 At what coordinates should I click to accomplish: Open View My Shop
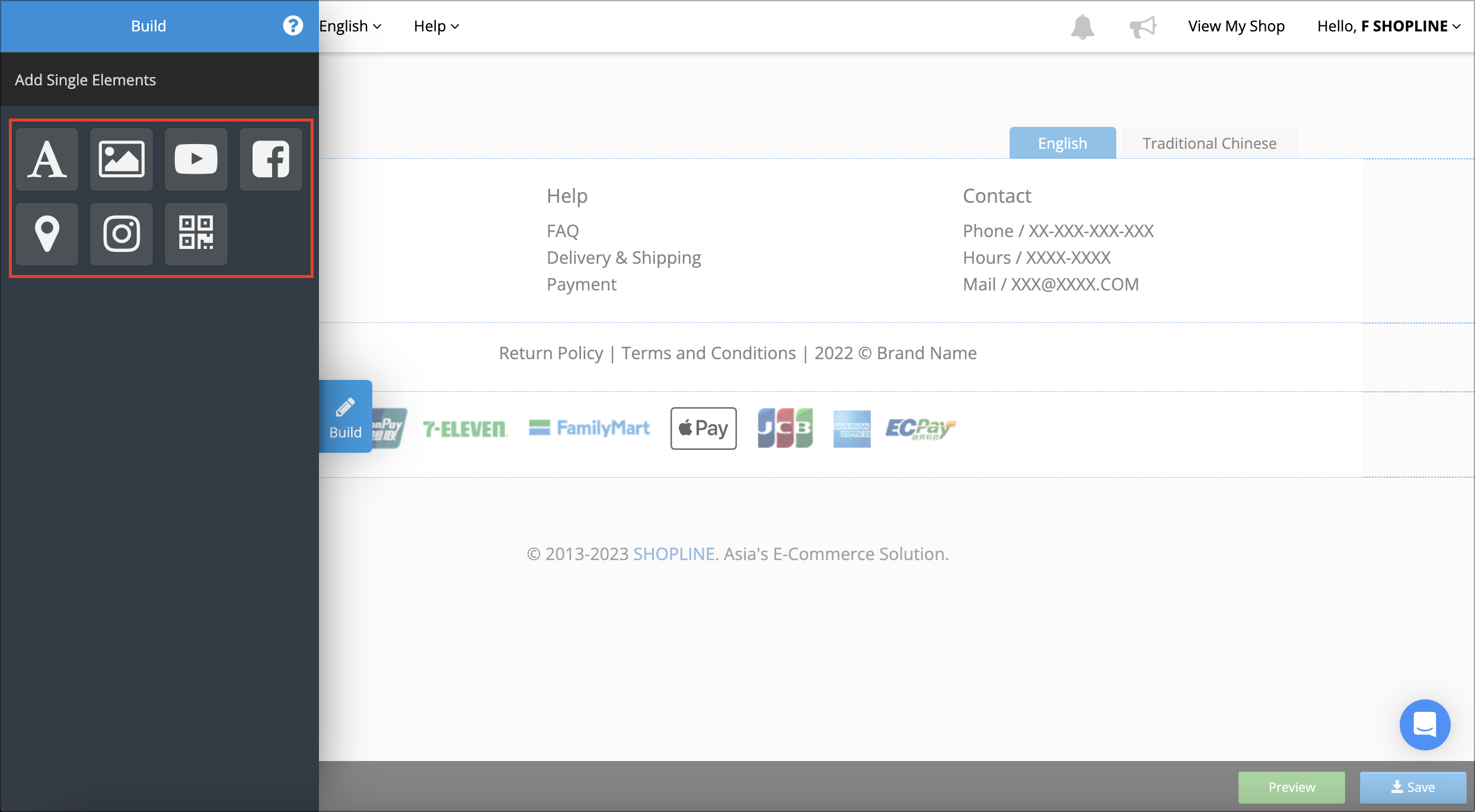[x=1237, y=26]
